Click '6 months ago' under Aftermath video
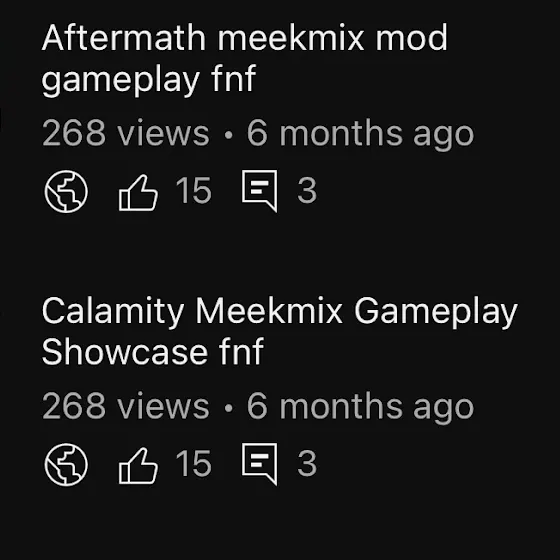This screenshot has height=560, width=560. coord(360,134)
